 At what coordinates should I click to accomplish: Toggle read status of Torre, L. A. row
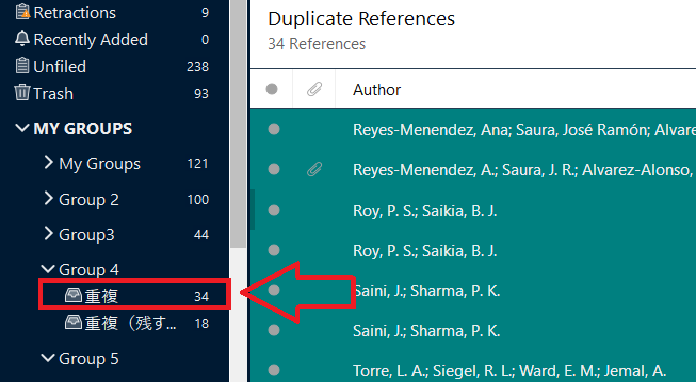click(x=274, y=370)
